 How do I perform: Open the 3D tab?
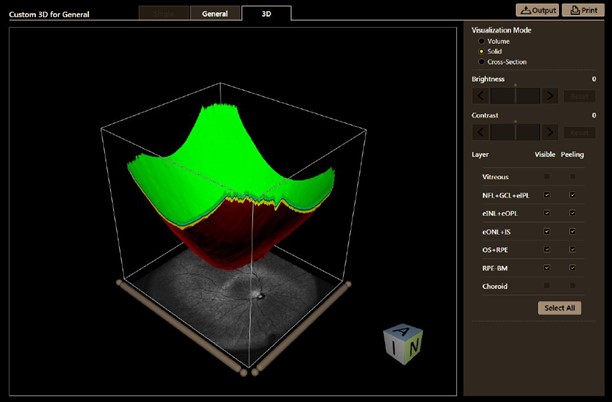pyautogui.click(x=266, y=14)
